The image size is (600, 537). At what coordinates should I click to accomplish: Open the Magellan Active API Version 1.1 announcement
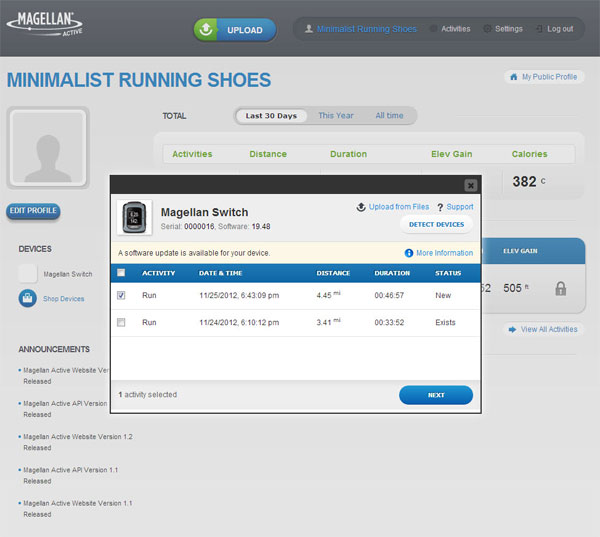pyautogui.click(x=70, y=475)
